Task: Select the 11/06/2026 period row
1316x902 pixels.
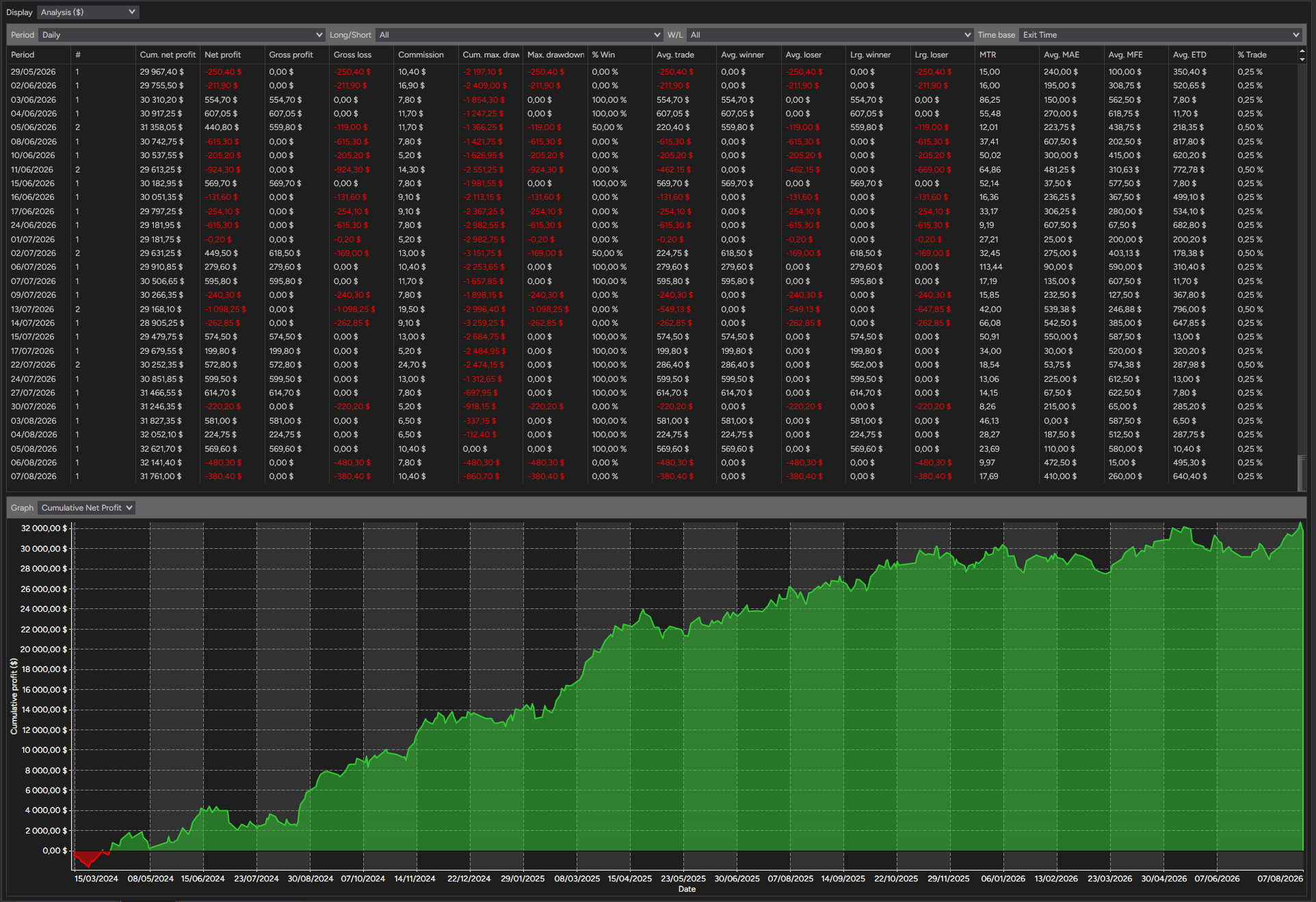Action: [x=653, y=169]
